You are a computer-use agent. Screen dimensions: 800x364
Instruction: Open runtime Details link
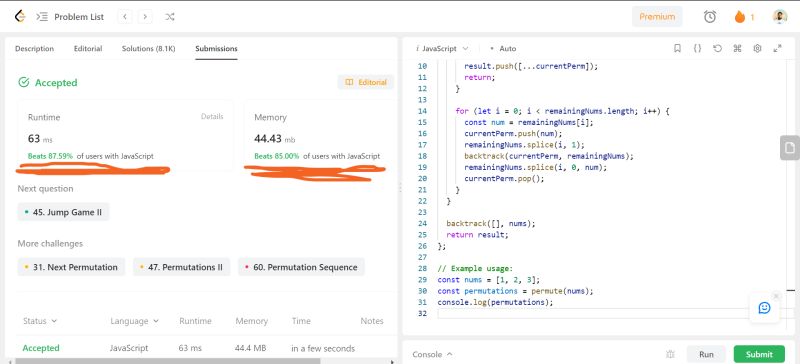click(212, 116)
